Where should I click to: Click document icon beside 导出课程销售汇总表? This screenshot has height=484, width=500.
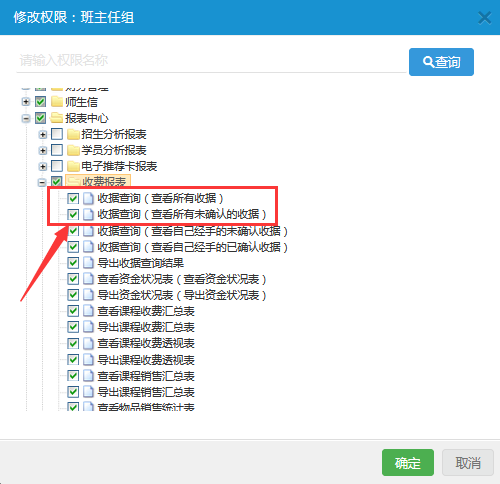coord(88,392)
